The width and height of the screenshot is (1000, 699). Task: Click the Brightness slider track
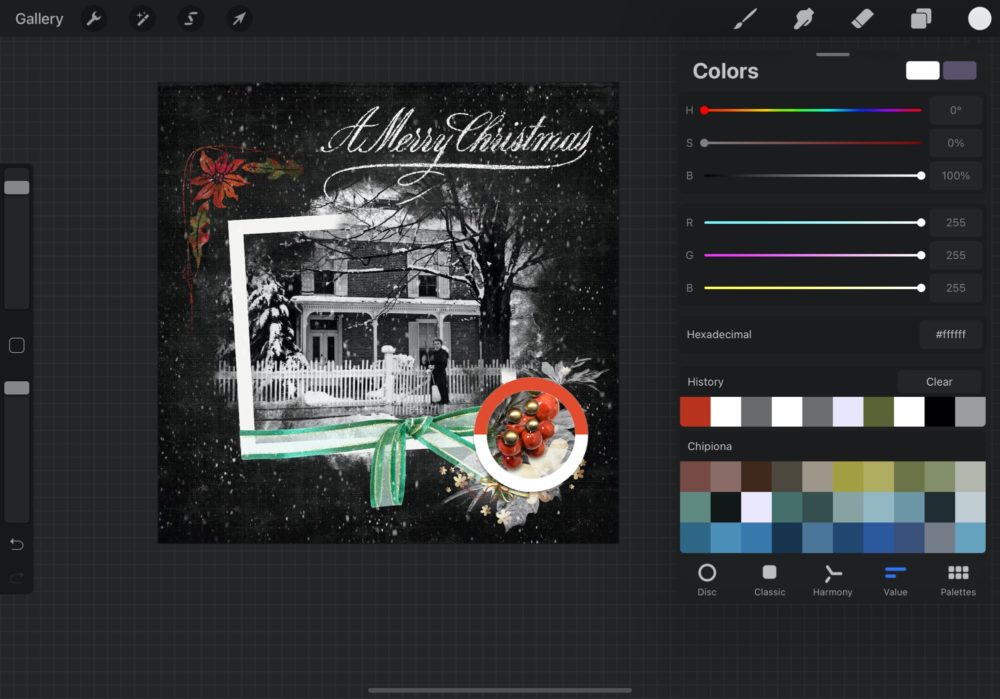click(812, 175)
